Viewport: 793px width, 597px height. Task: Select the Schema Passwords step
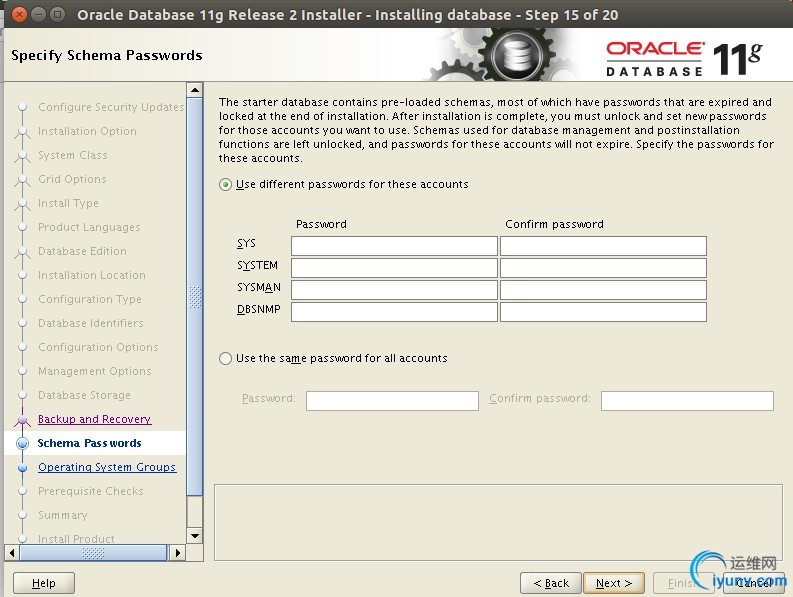90,443
